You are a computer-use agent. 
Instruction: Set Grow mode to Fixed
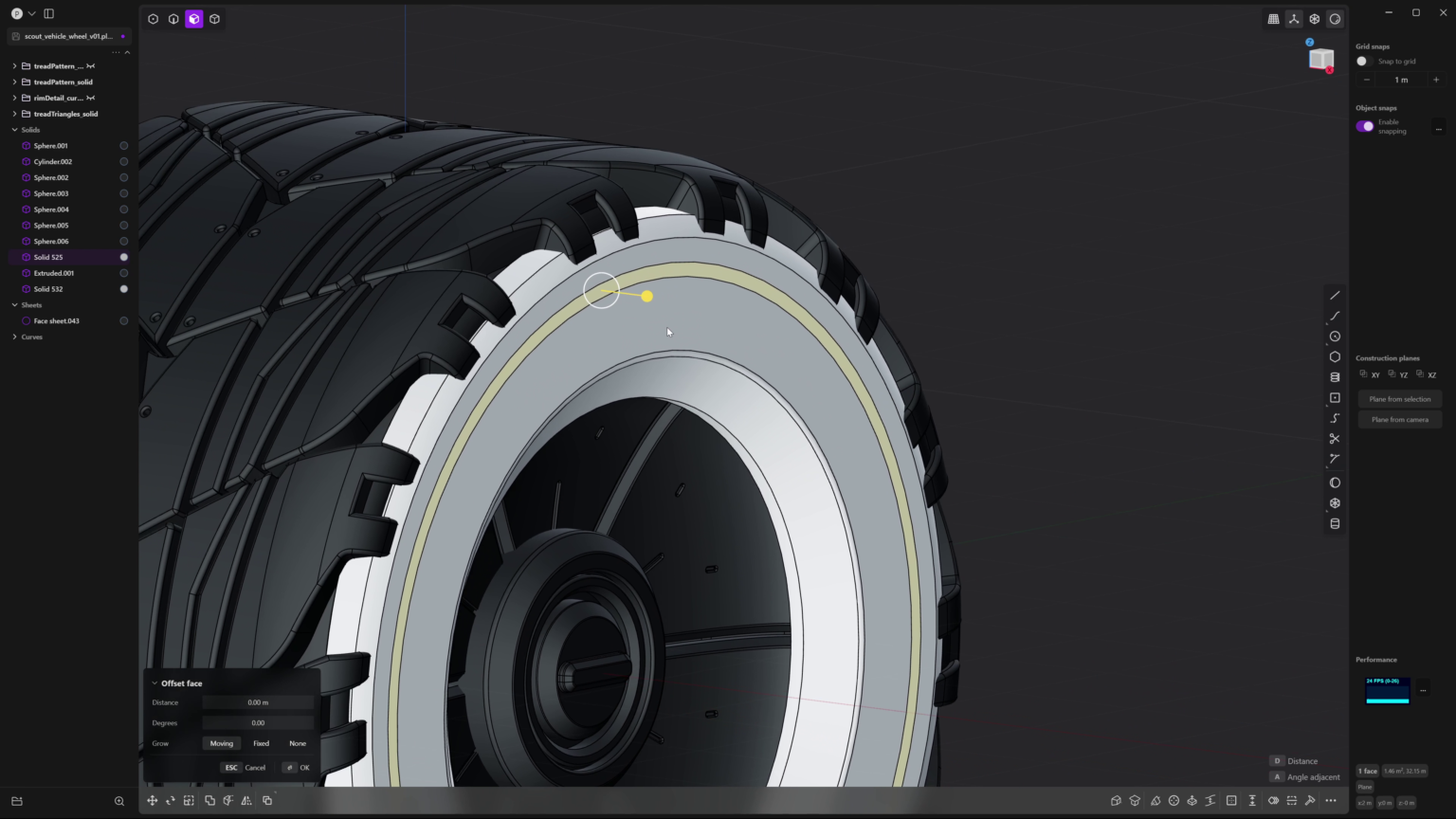click(x=261, y=743)
